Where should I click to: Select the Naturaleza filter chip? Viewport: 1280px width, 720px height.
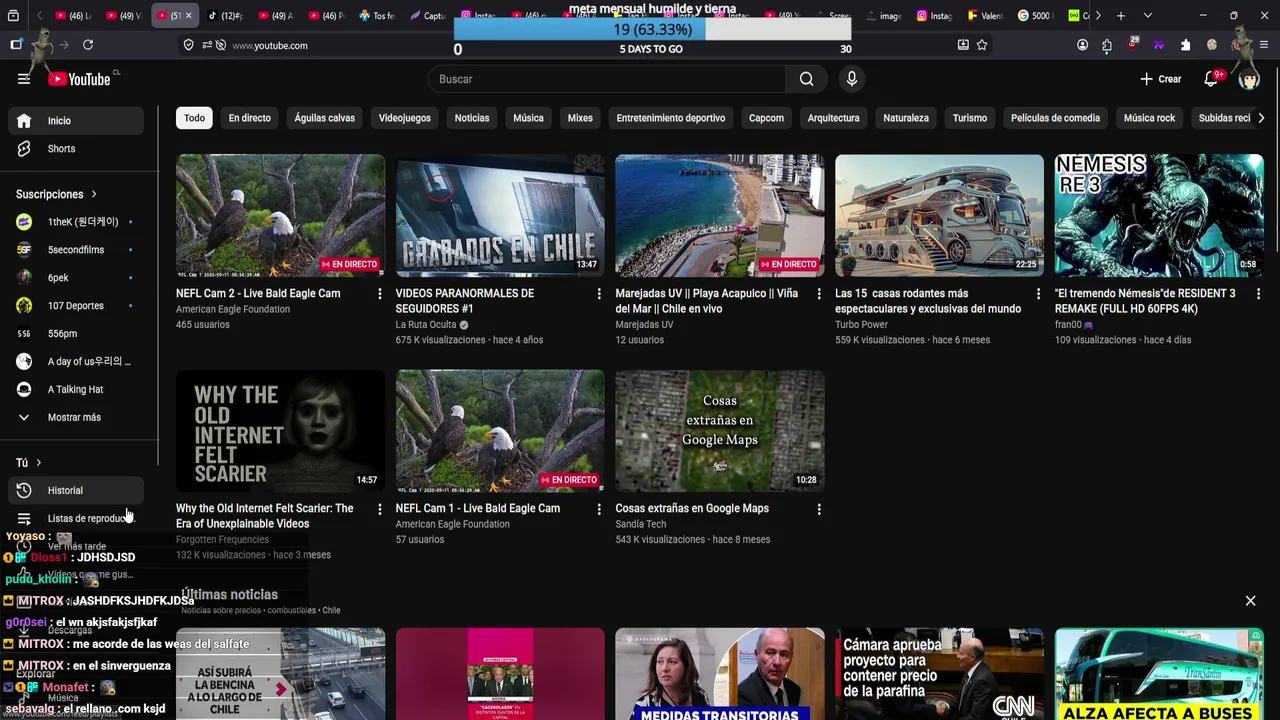(x=906, y=118)
